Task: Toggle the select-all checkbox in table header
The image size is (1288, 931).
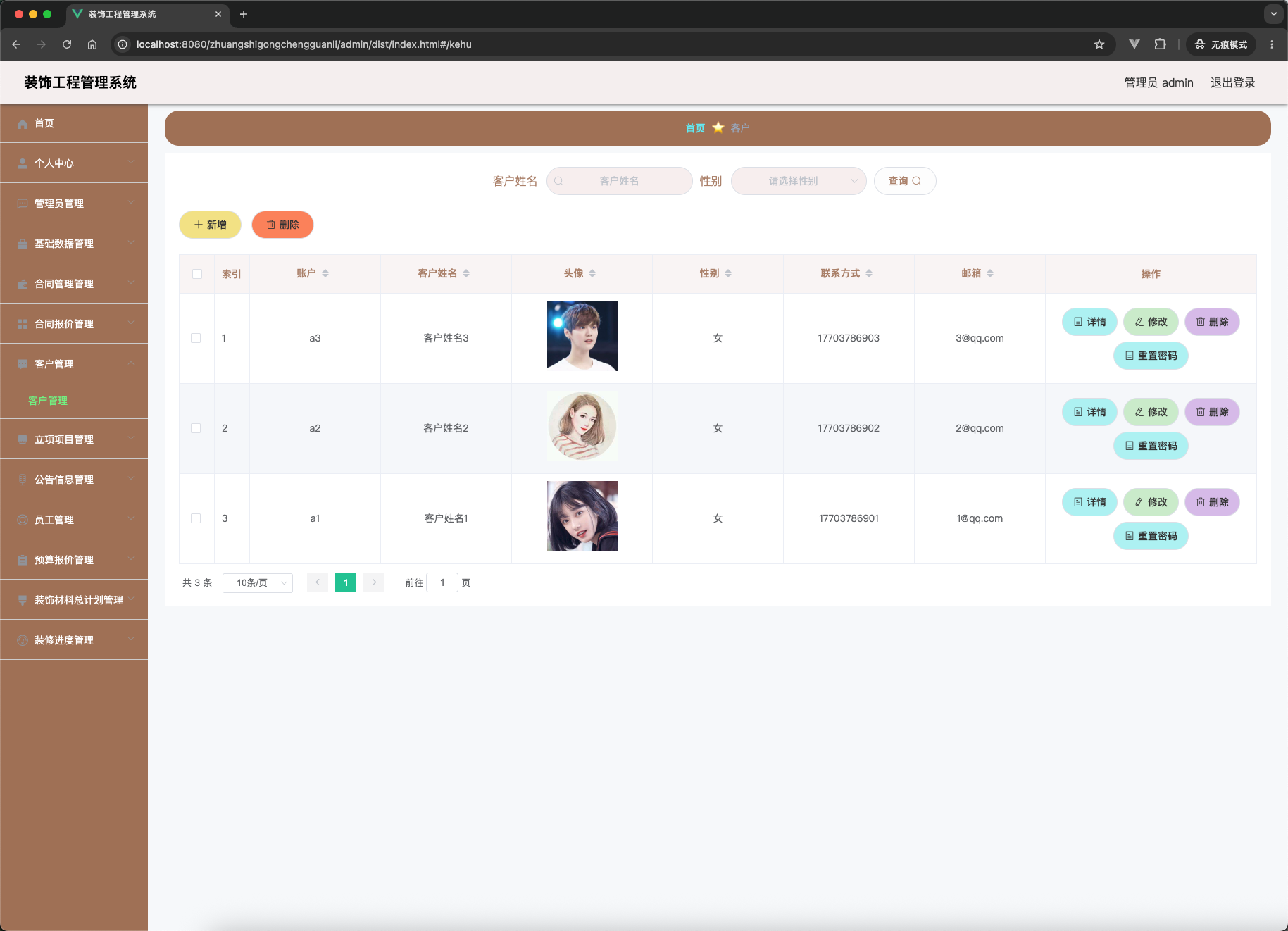Action: [197, 274]
